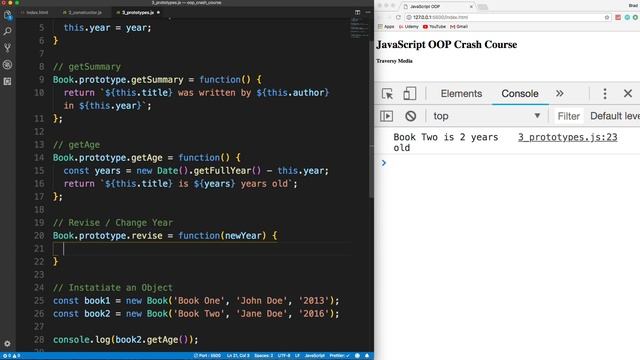This screenshot has width=640, height=360.
Task: Open the 3_prototypes.js:23 source link
Action: point(567,137)
